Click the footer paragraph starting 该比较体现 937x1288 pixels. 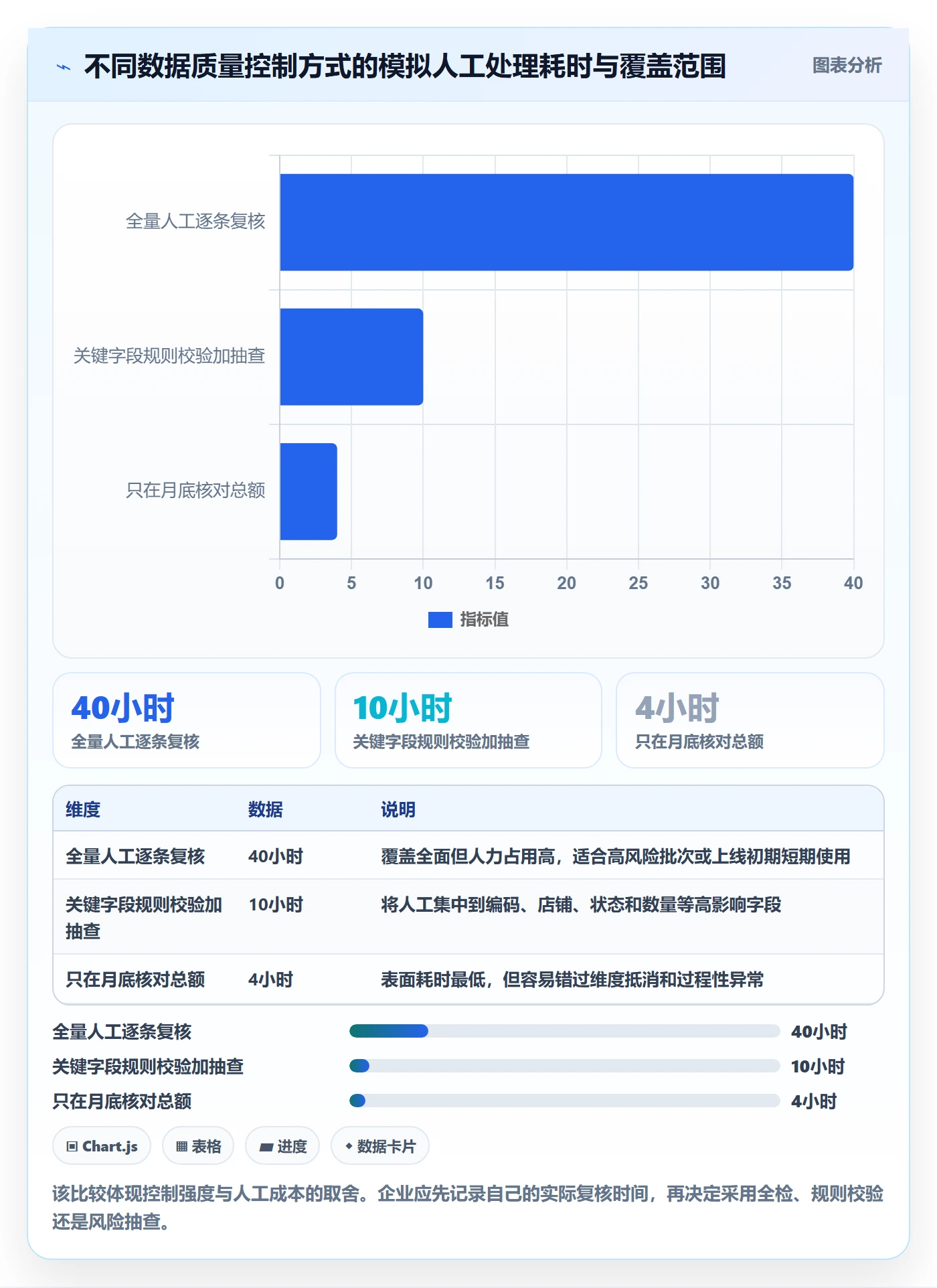pyautogui.click(x=468, y=1207)
